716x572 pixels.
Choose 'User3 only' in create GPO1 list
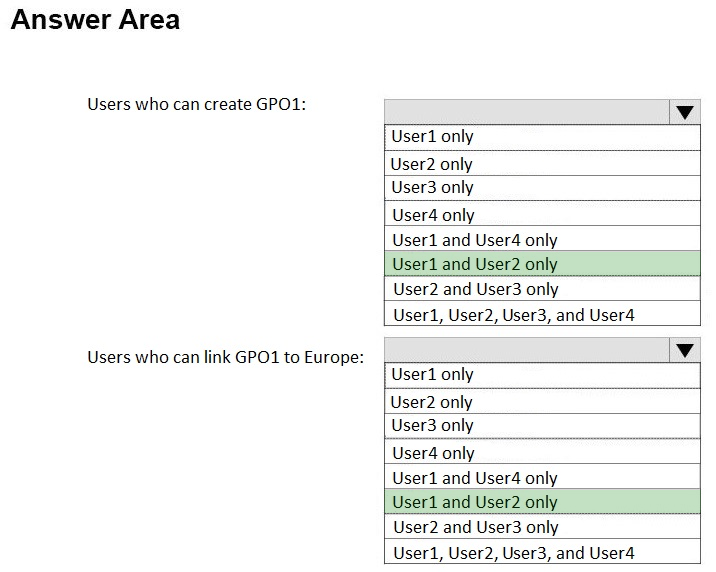coord(542,188)
